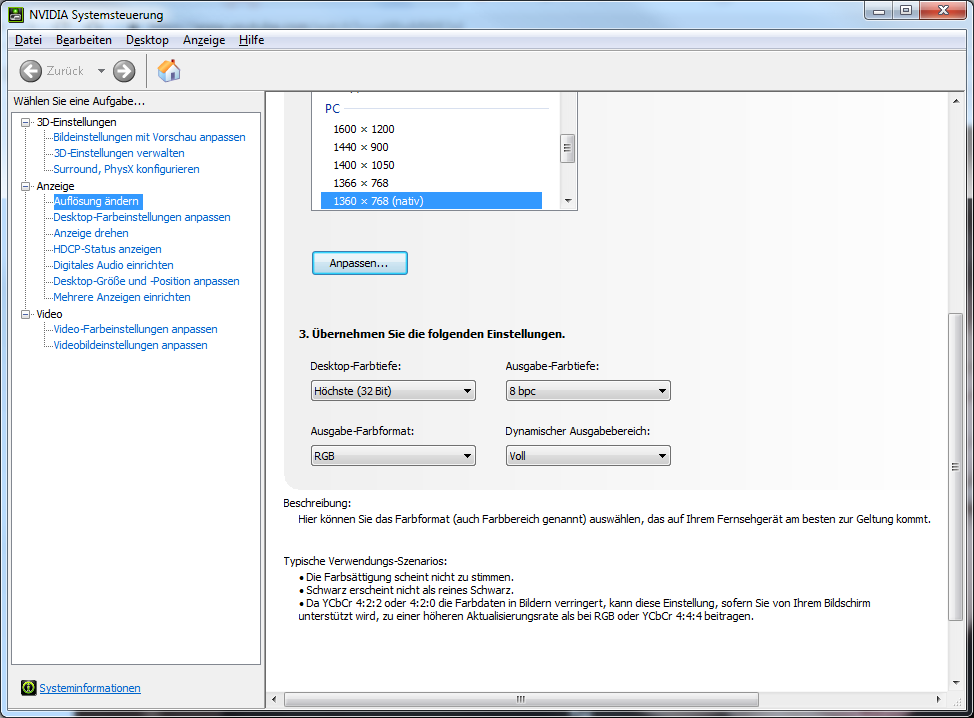Select Auflösung ändern in the tree
The height and width of the screenshot is (718, 974).
96,201
